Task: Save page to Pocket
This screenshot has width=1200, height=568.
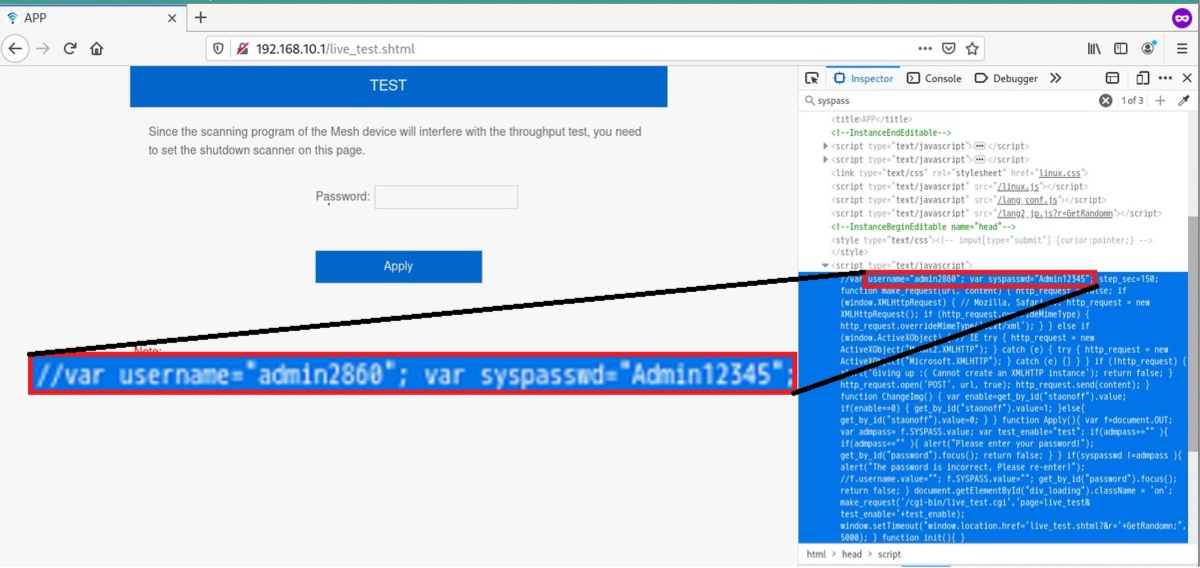Action: [949, 48]
